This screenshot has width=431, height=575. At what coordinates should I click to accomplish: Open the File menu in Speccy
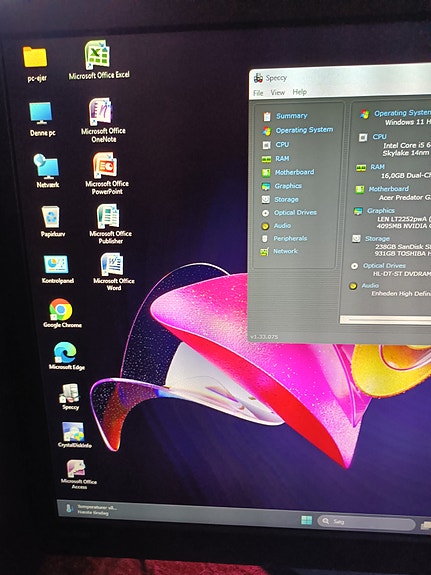[x=258, y=93]
